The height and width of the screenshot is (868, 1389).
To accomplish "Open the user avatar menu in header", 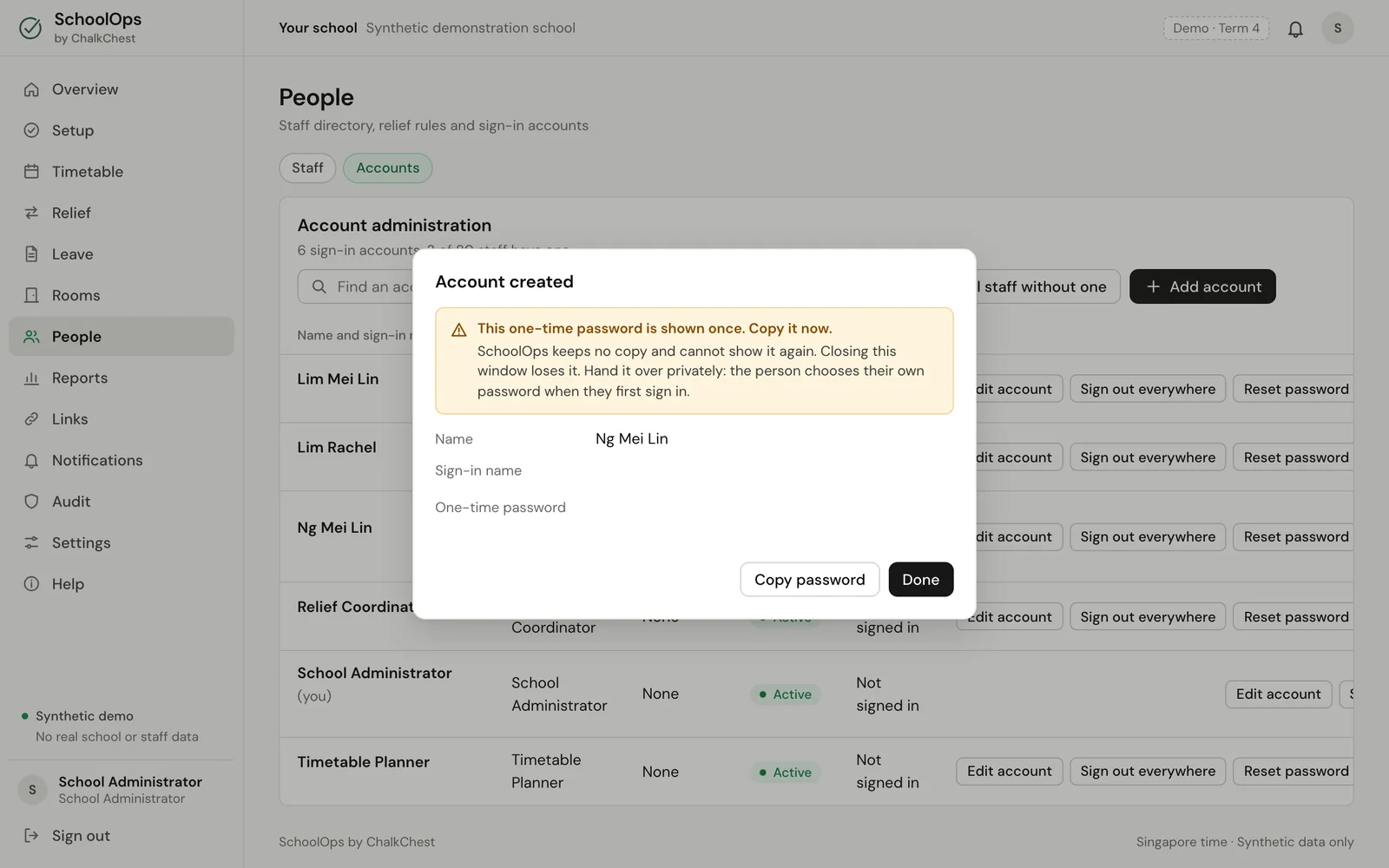I will click(1338, 29).
